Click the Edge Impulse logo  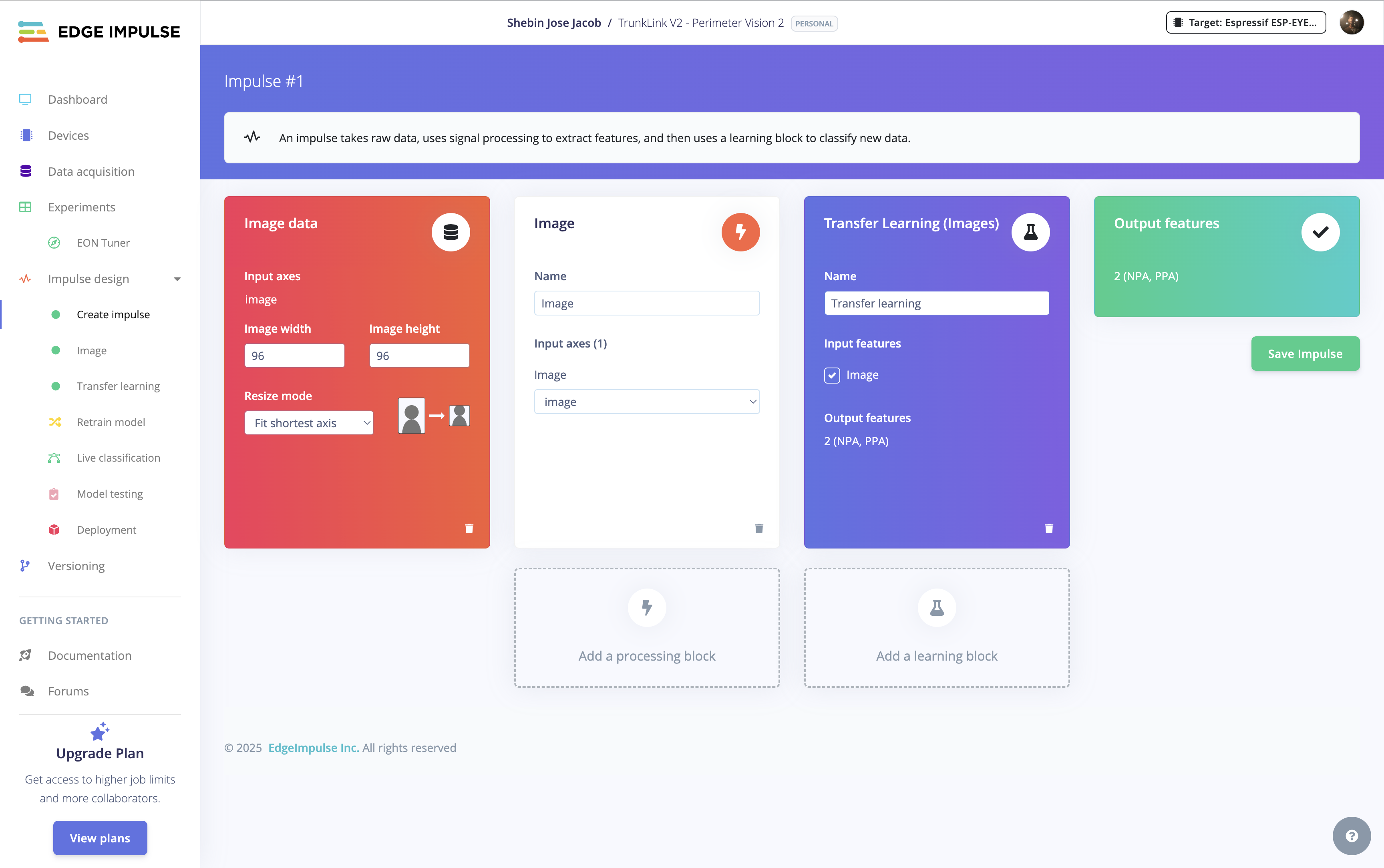click(x=99, y=32)
